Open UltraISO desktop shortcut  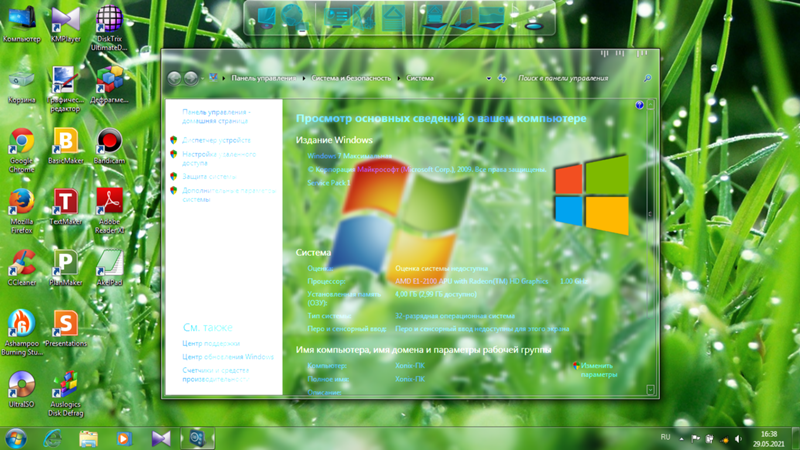21,389
